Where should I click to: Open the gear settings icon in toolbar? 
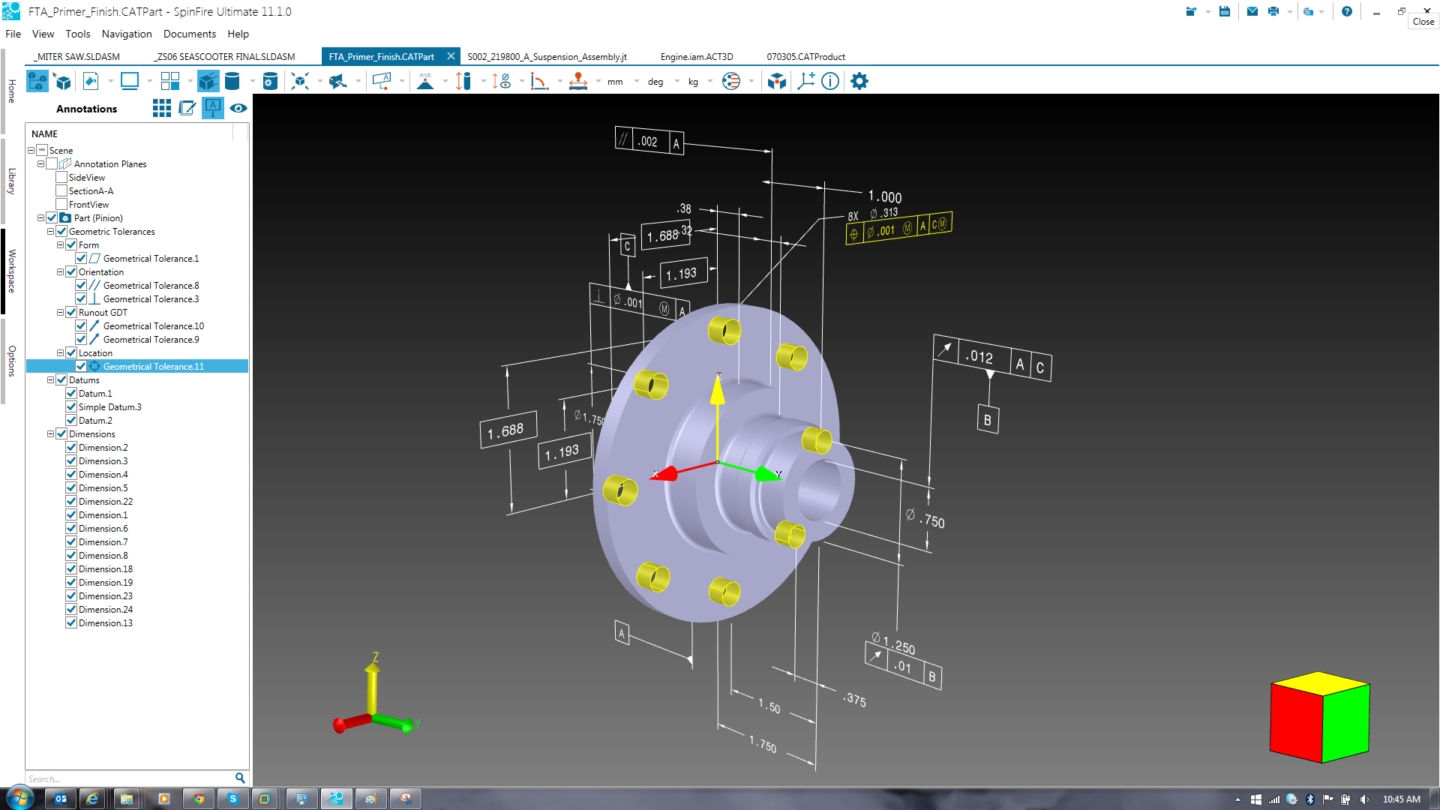(x=859, y=81)
